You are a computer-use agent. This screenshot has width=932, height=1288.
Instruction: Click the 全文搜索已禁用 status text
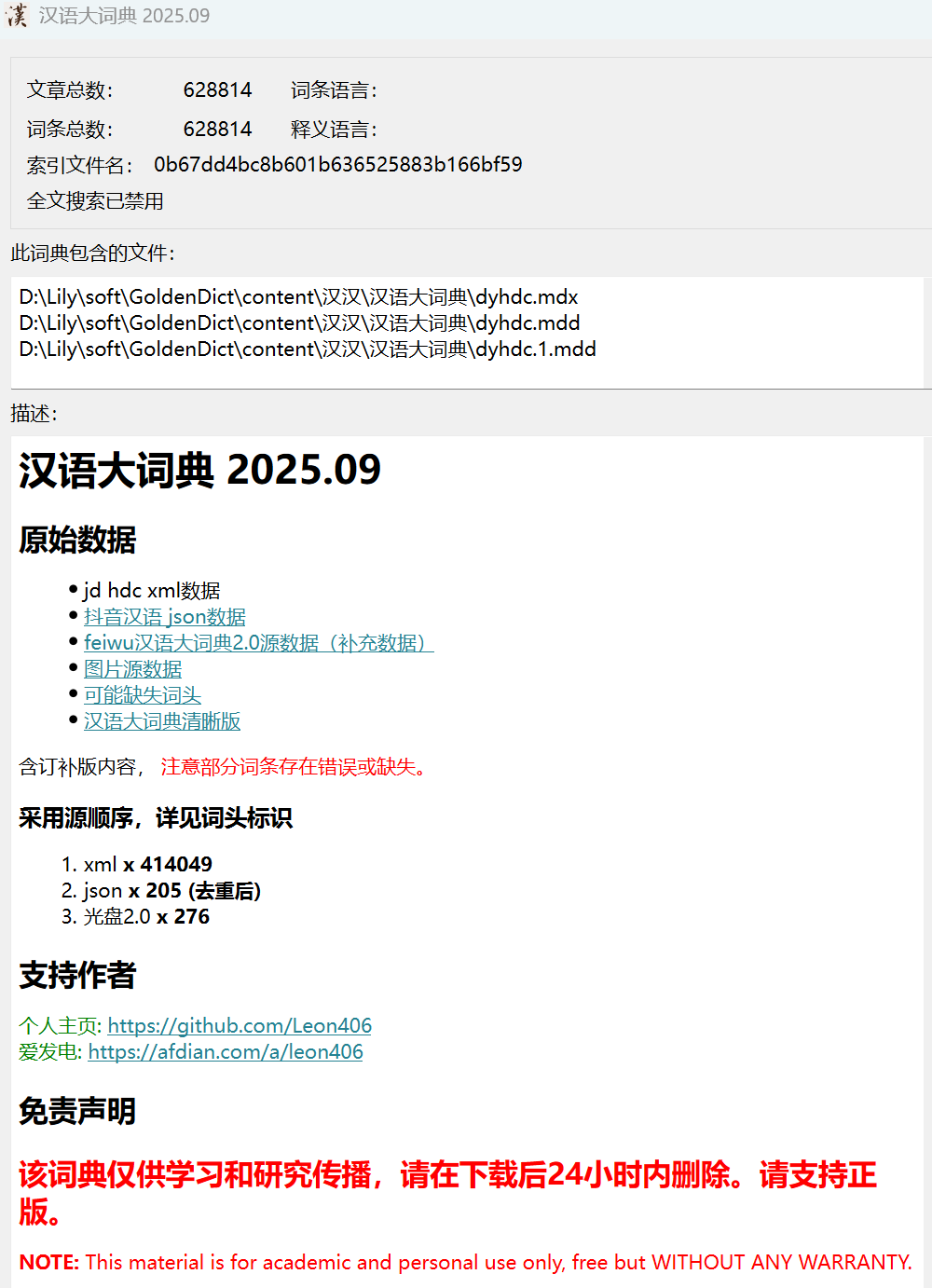95,201
